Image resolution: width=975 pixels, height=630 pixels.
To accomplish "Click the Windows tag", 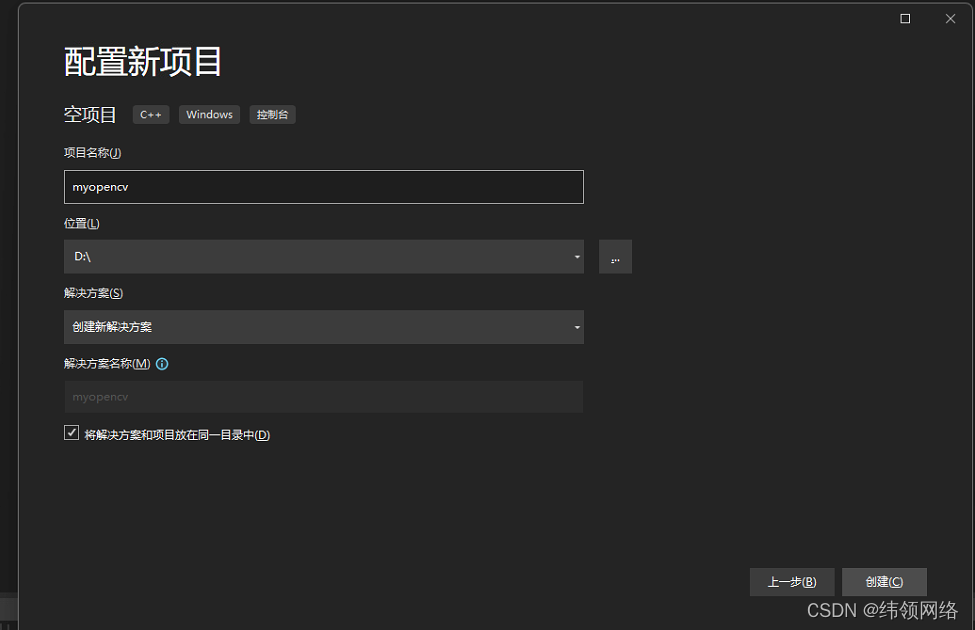I will [210, 114].
